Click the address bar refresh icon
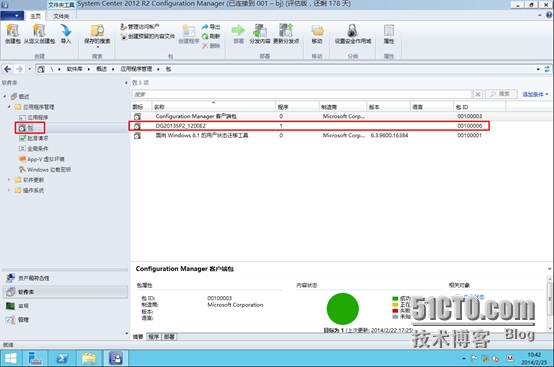Viewport: 554px width, 367px height. tap(547, 69)
